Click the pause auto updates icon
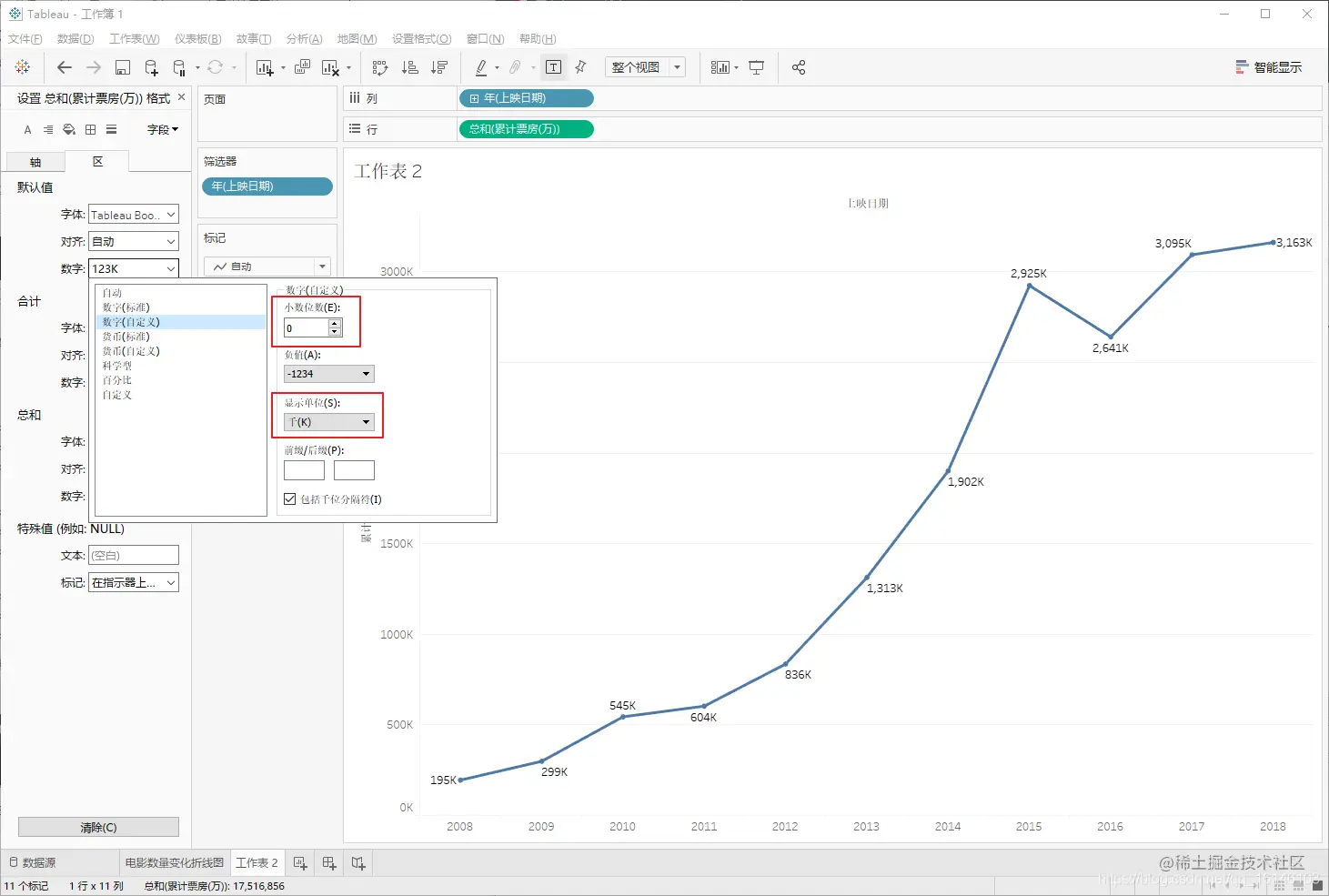The width and height of the screenshot is (1329, 896). 179,67
